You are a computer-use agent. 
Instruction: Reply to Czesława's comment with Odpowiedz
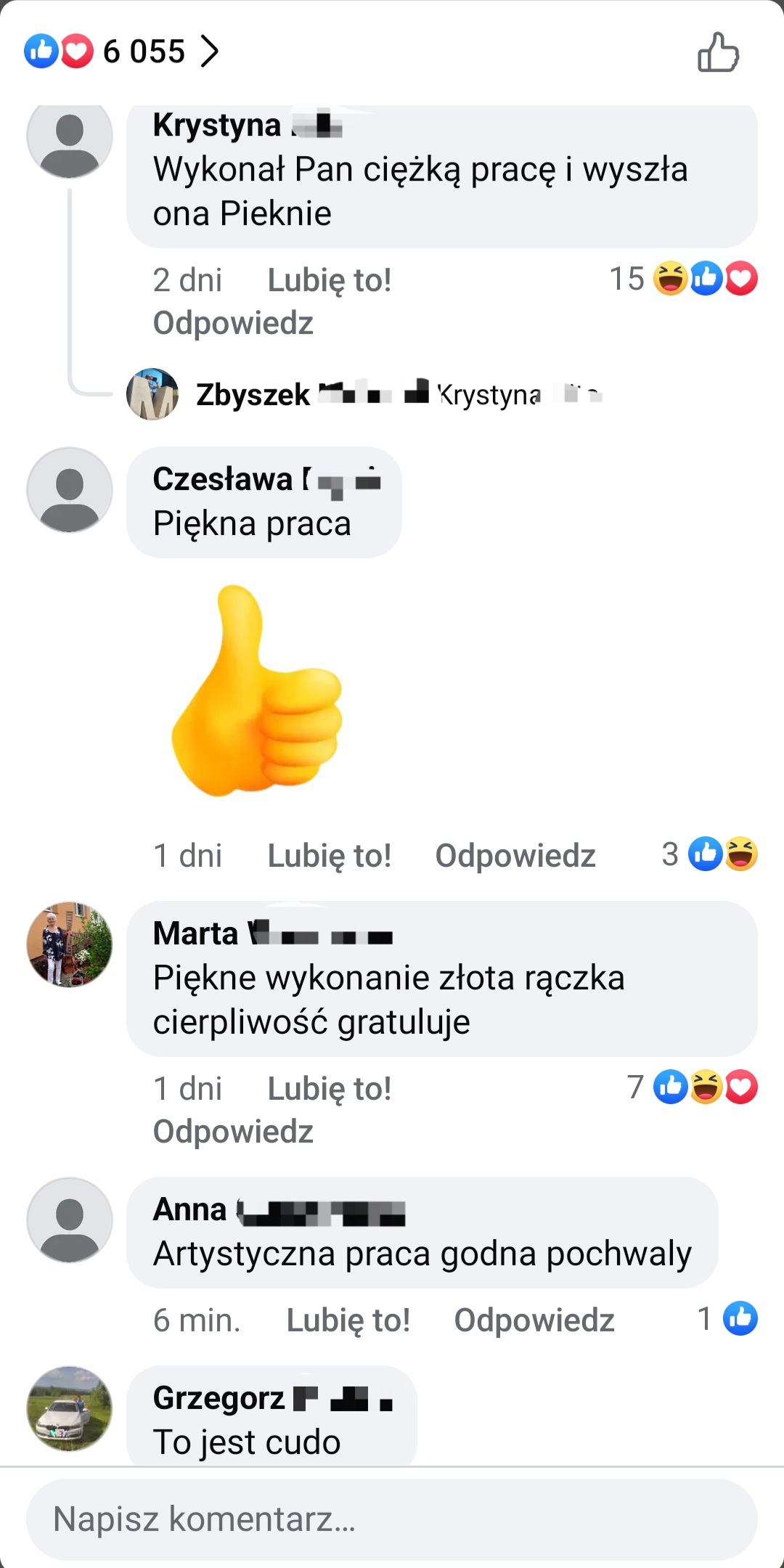tap(515, 856)
